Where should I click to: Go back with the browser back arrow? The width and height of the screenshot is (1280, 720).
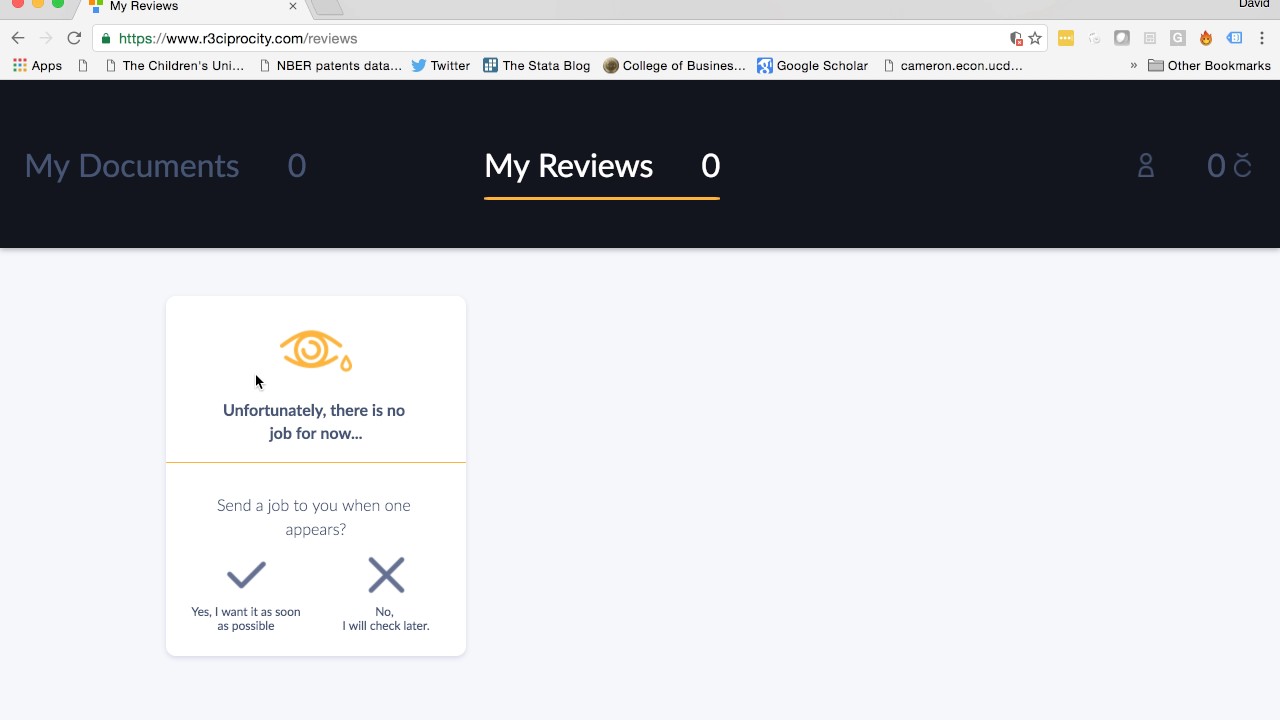point(18,38)
